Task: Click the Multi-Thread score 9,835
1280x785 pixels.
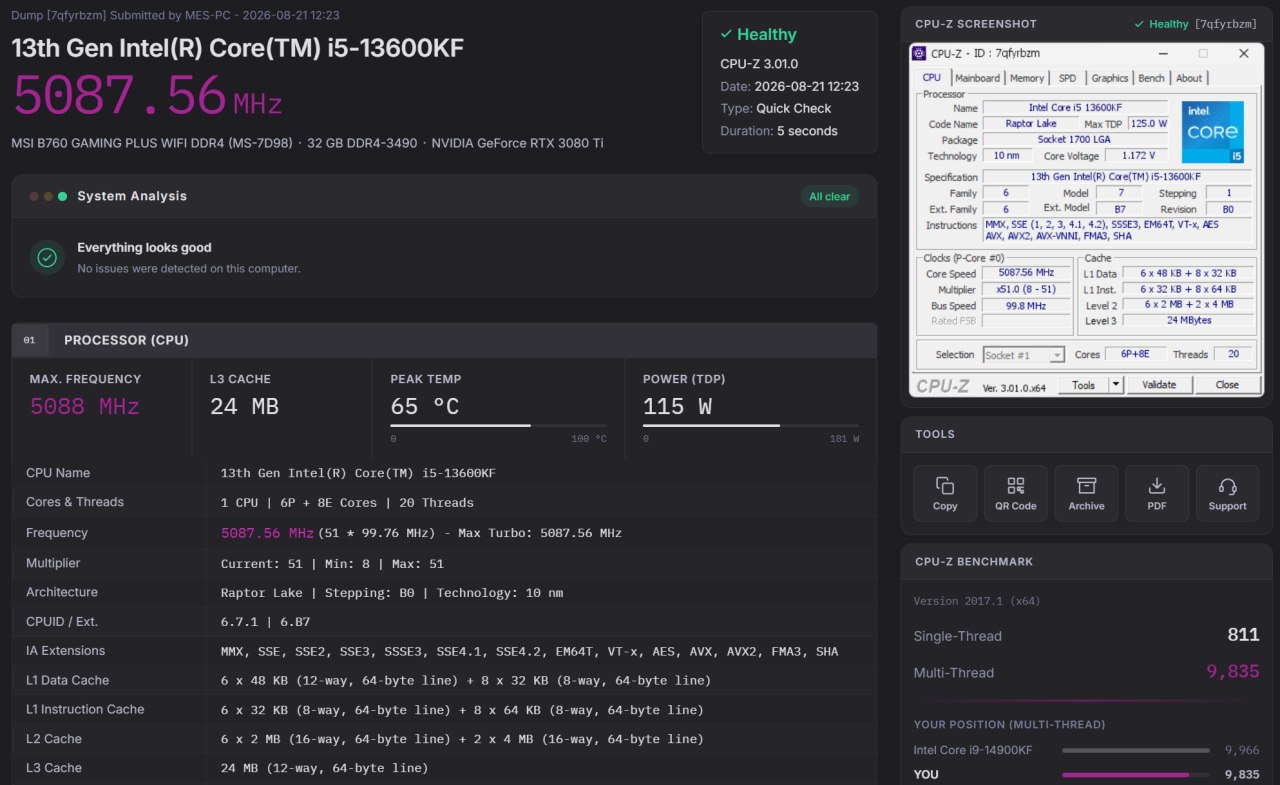Action: (1232, 672)
